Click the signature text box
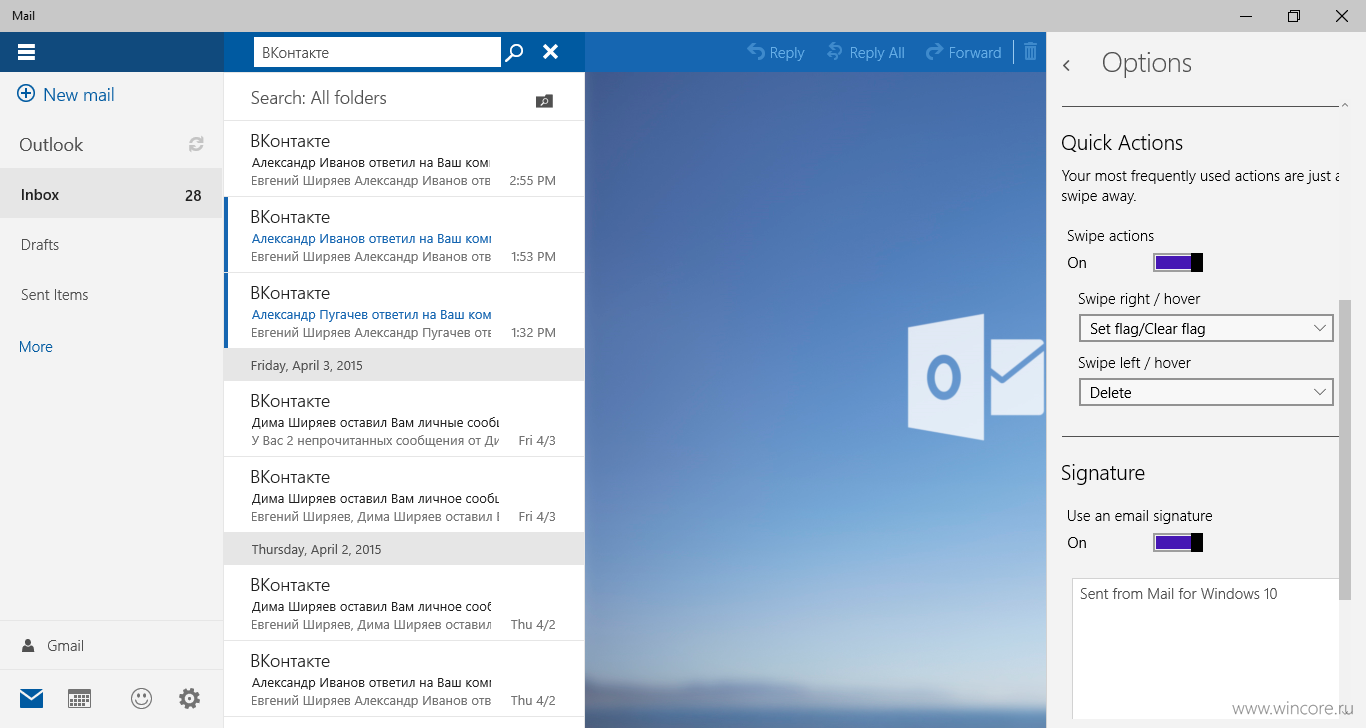1366x728 pixels. (1205, 648)
